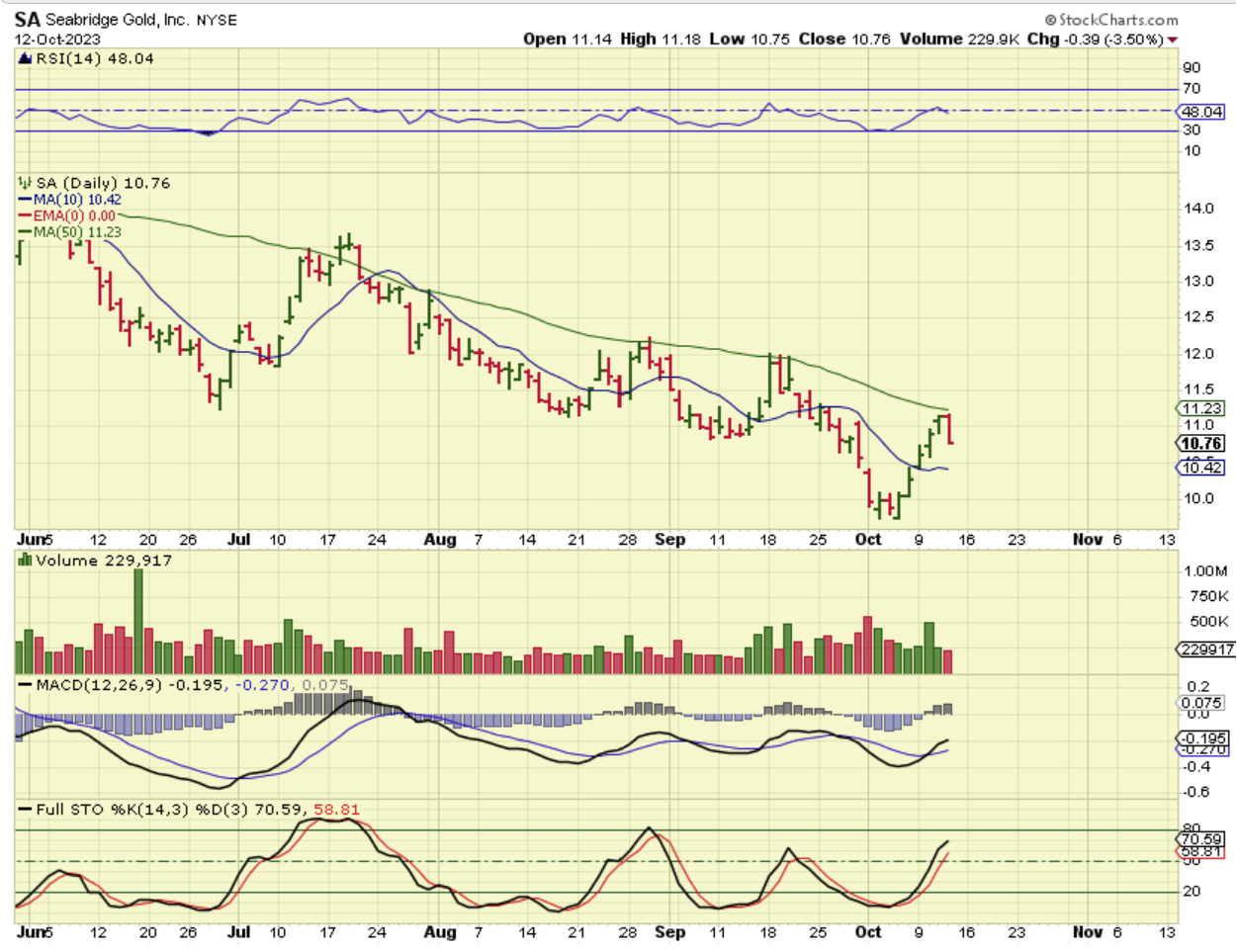Click the Close 10.76 value in the header

[x=844, y=40]
